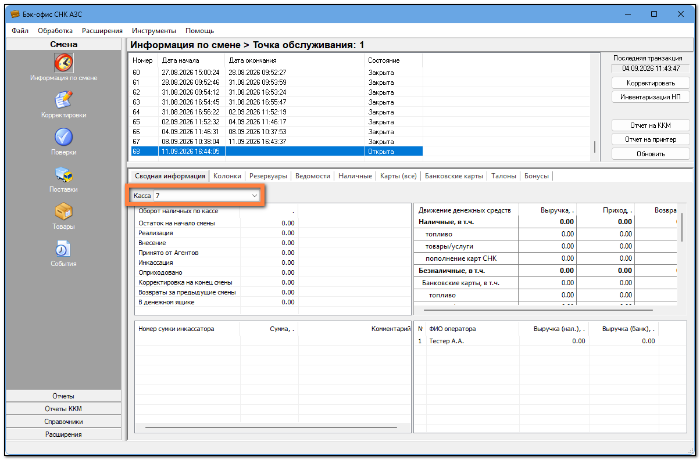The image size is (700, 460).
Task: Open the Поставки truck icon
Action: pyautogui.click(x=64, y=174)
